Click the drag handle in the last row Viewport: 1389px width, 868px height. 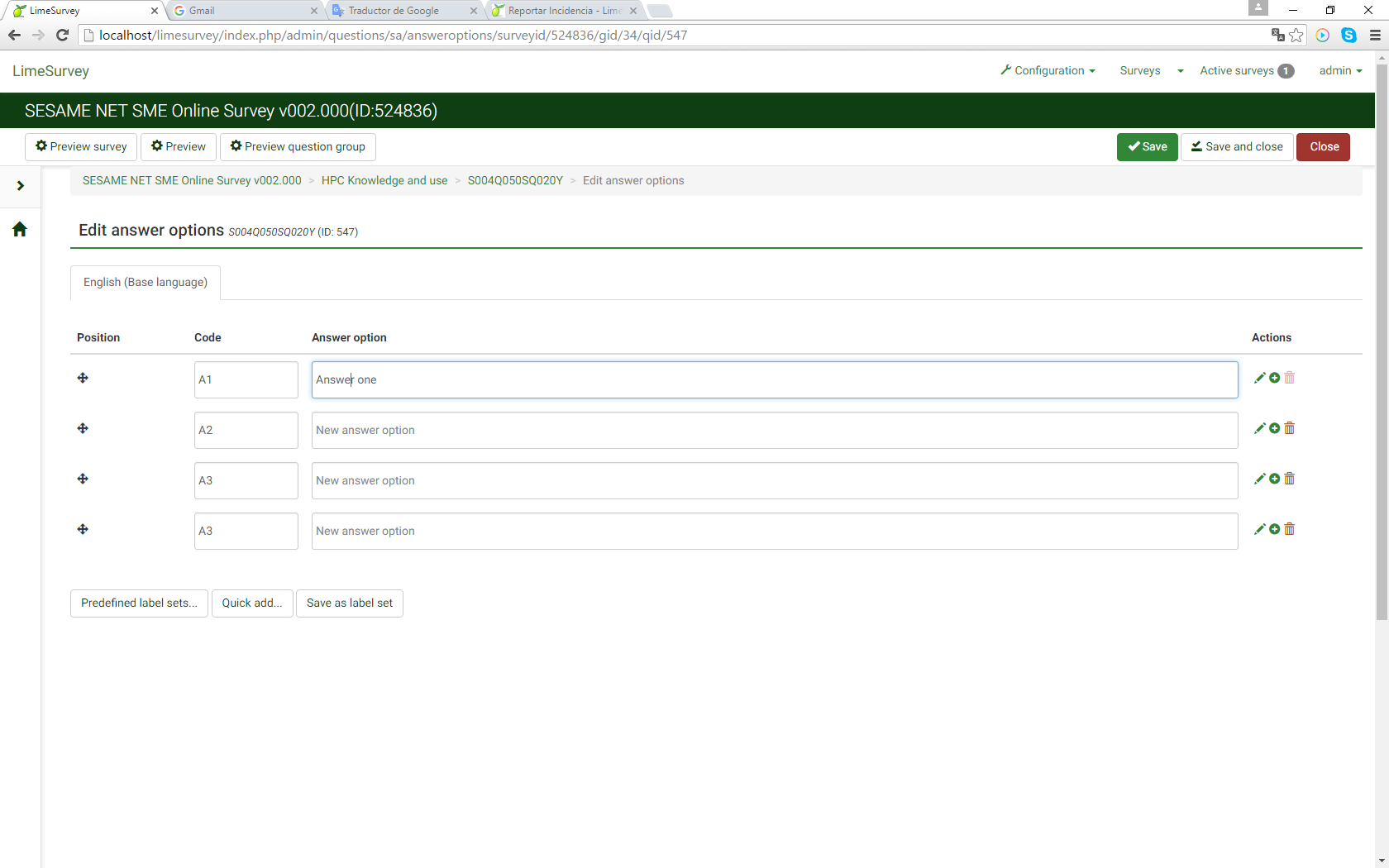[x=83, y=530]
